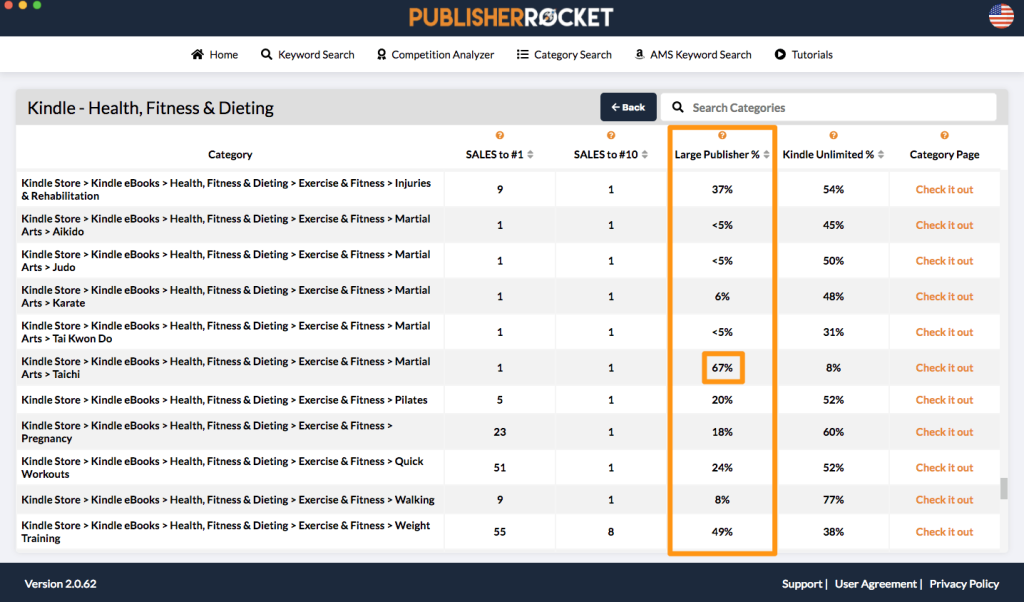1024x602 pixels.
Task: Select the Pilates category text
Action: (x=225, y=400)
